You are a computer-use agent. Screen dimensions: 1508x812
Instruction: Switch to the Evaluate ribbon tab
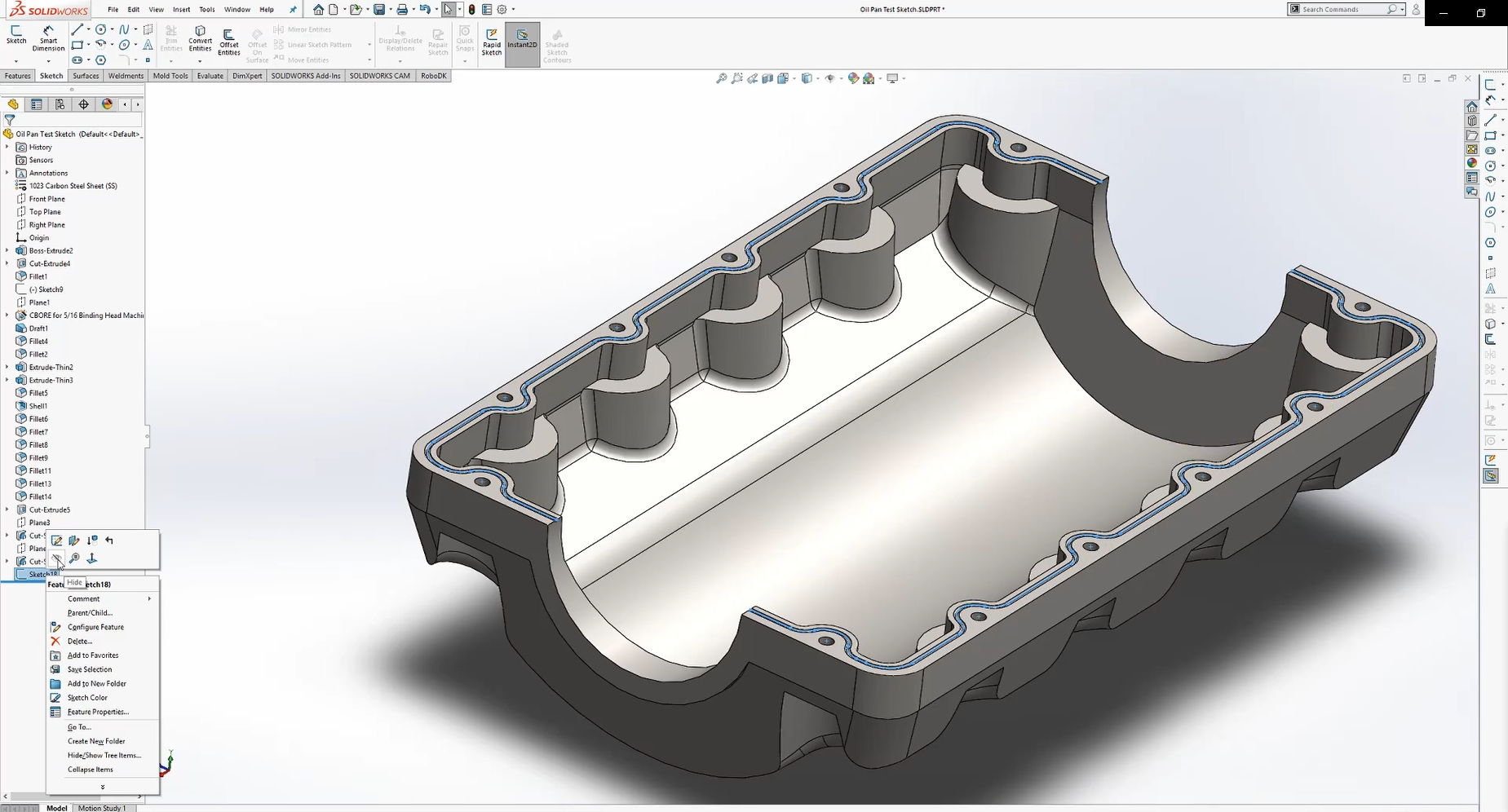coord(210,76)
